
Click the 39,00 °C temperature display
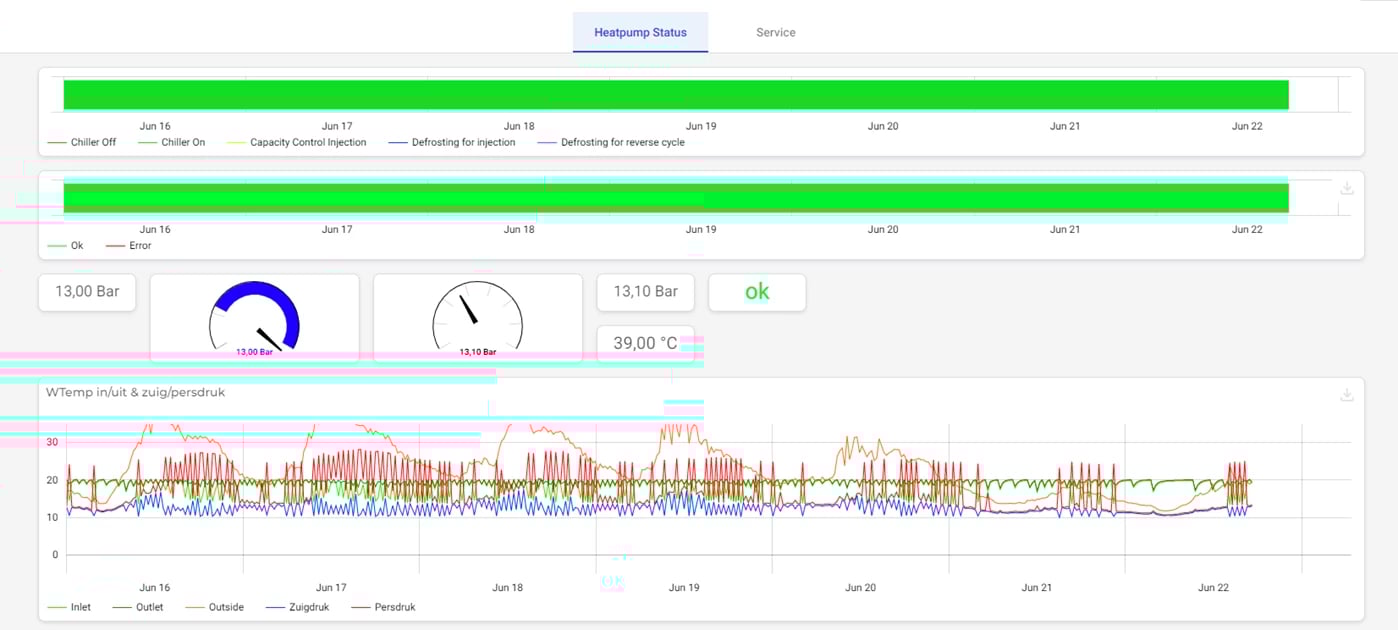pos(645,342)
